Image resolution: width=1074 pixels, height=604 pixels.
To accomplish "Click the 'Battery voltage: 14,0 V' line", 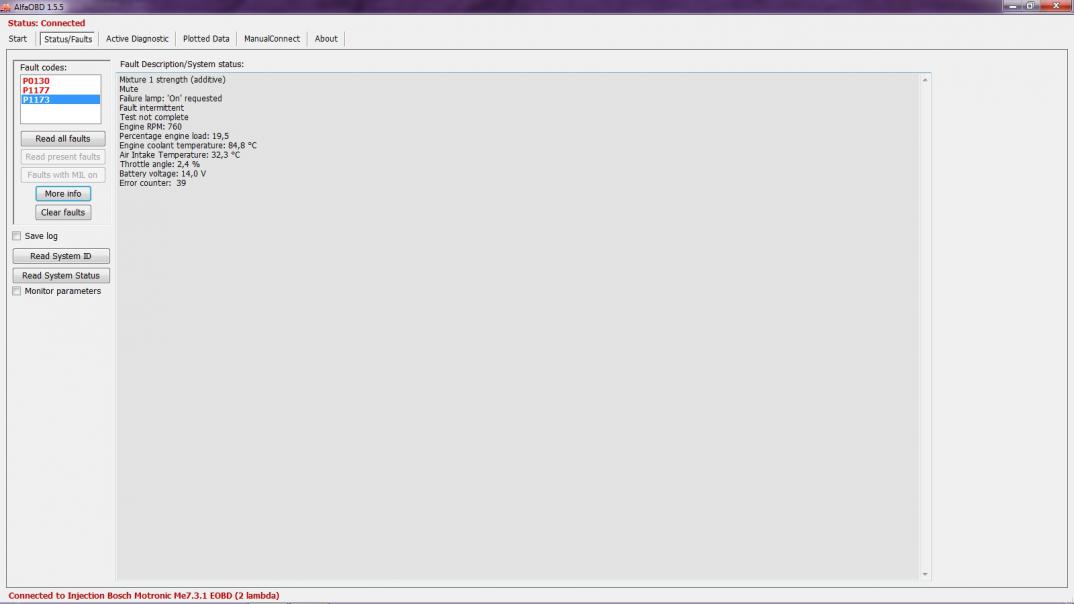I will click(x=162, y=174).
